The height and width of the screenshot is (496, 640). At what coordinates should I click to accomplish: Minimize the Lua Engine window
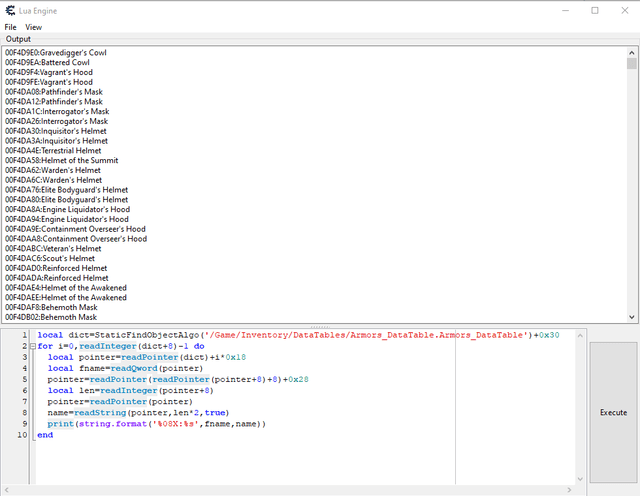click(565, 11)
